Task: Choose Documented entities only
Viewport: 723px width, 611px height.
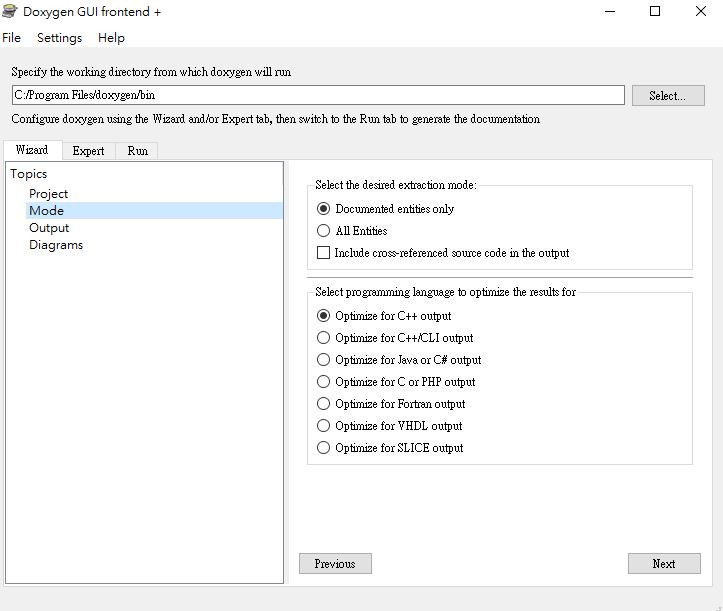Action: pyautogui.click(x=385, y=209)
